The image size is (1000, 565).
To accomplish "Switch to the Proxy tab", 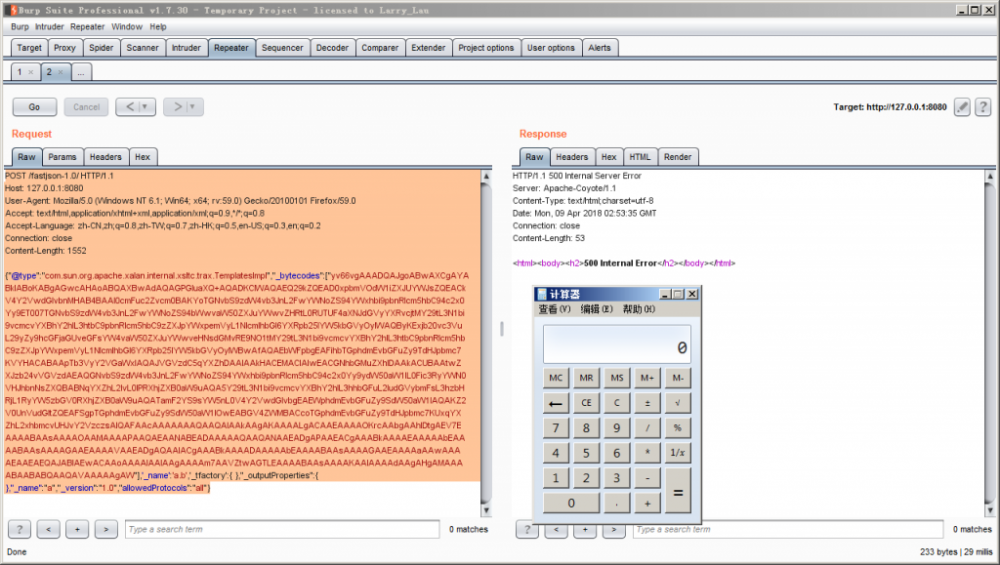I will (64, 48).
